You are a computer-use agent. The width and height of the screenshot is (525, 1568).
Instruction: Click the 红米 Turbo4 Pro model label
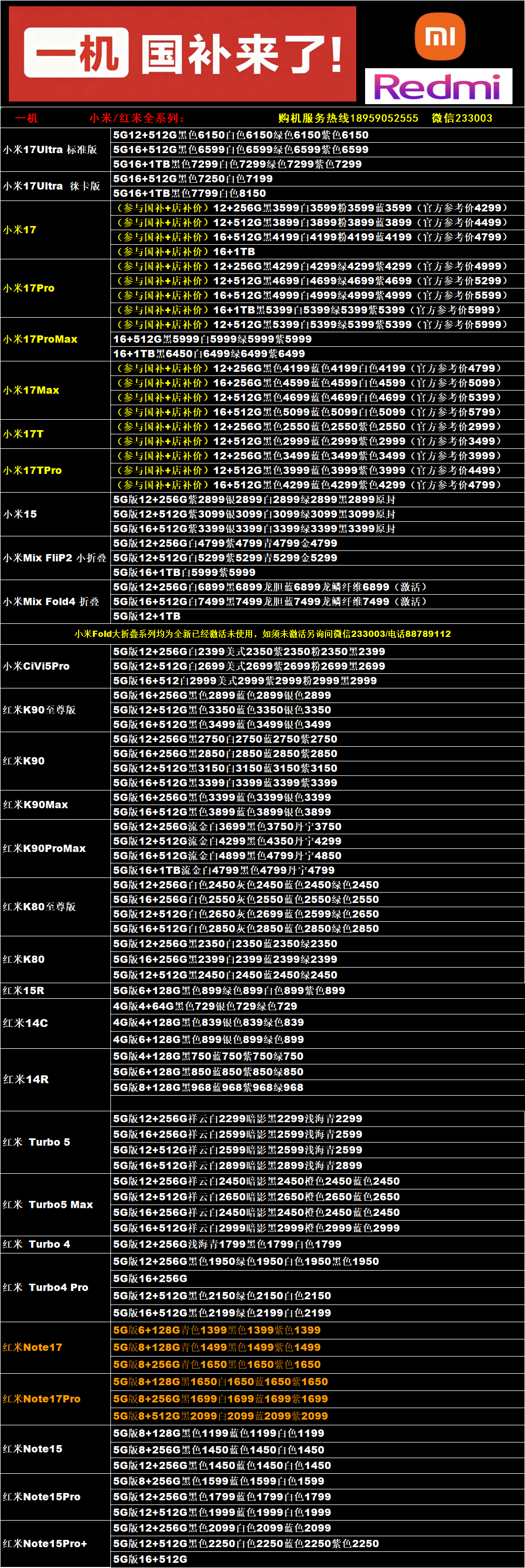[46, 1288]
